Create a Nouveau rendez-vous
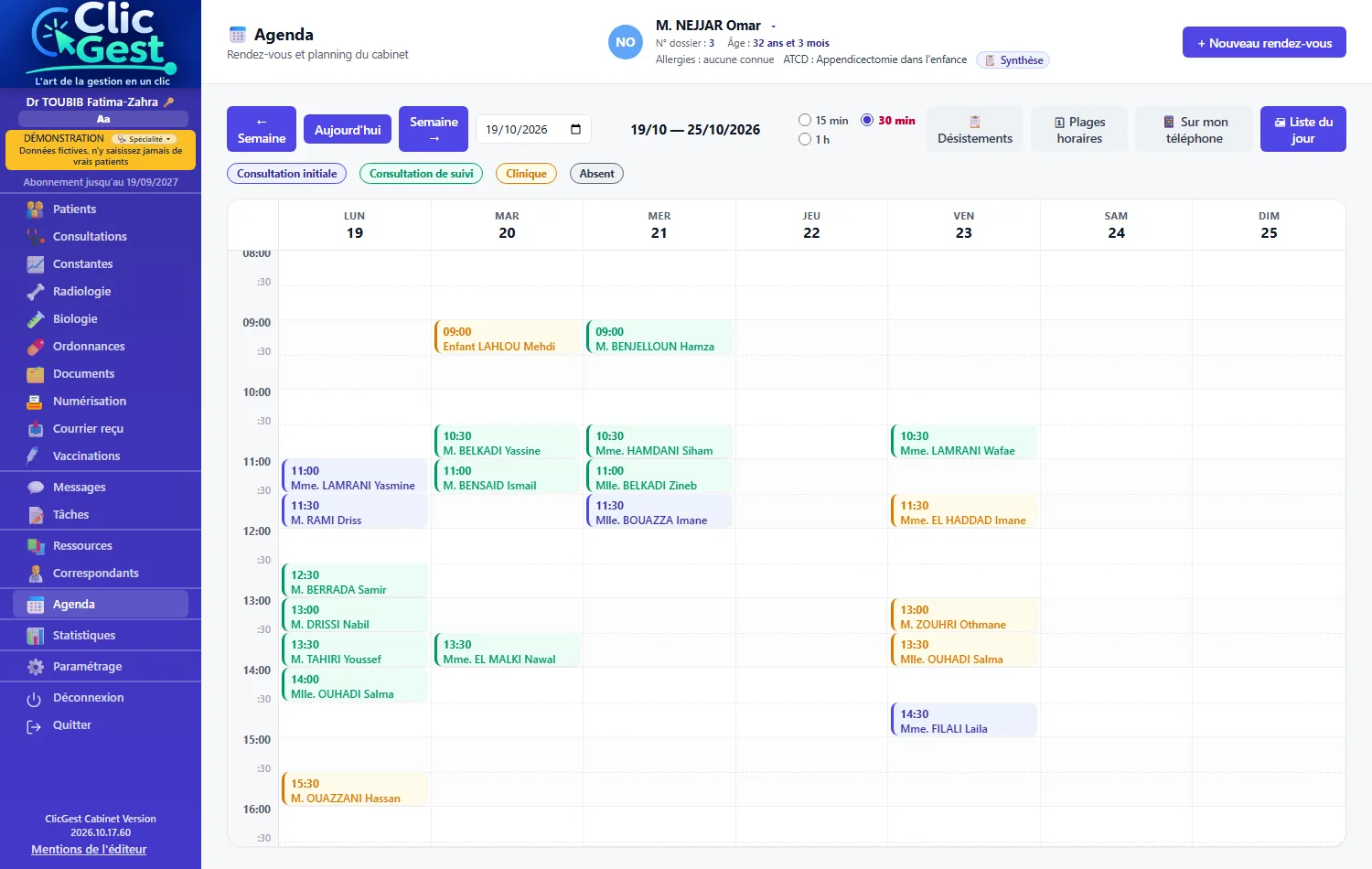 point(1264,42)
